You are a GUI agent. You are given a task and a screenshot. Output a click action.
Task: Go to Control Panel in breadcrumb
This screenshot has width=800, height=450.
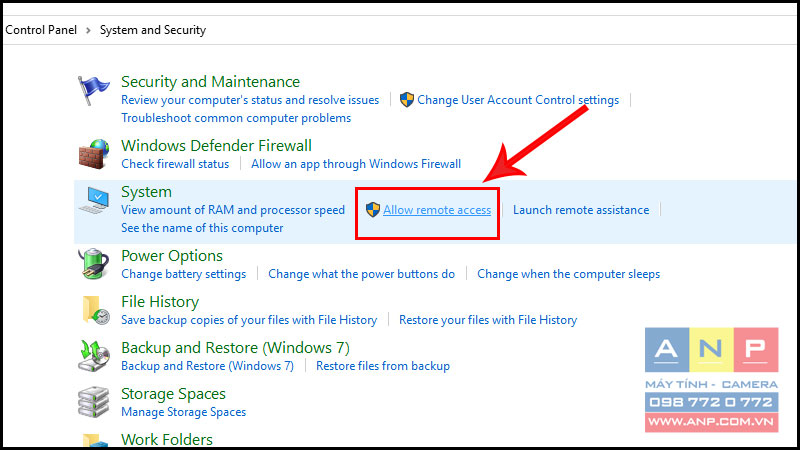point(41,30)
